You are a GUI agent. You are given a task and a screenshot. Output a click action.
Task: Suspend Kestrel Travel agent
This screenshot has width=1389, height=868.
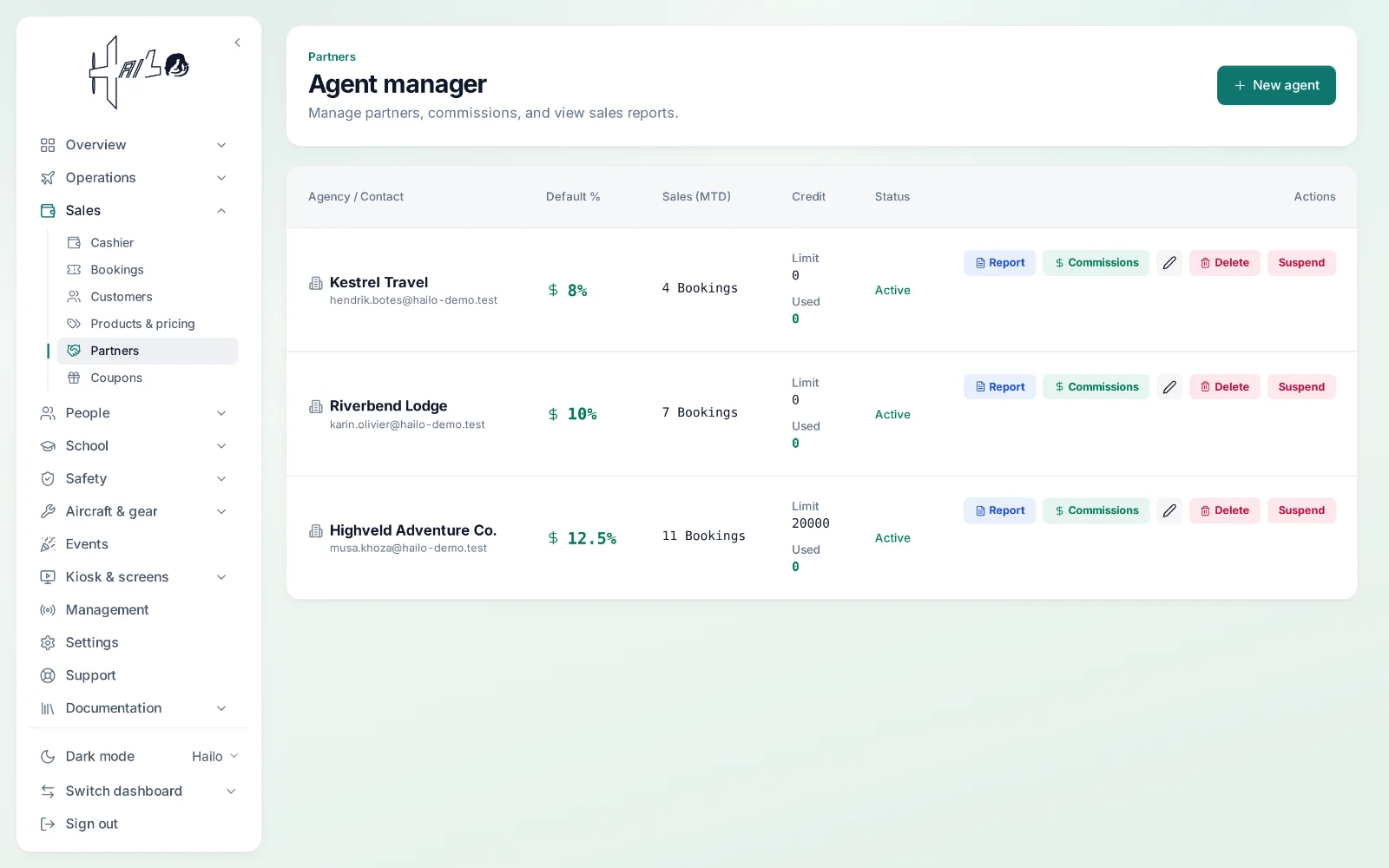(1301, 263)
